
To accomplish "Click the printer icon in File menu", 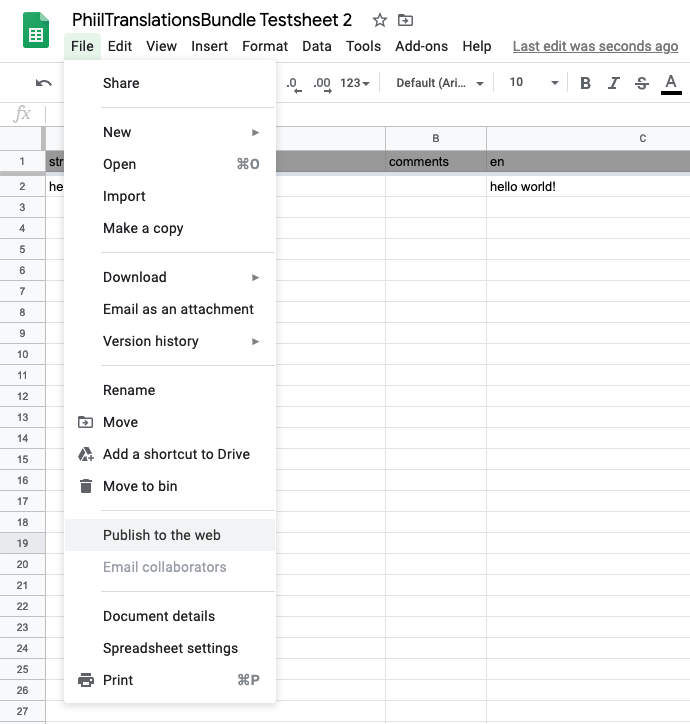I will 86,680.
